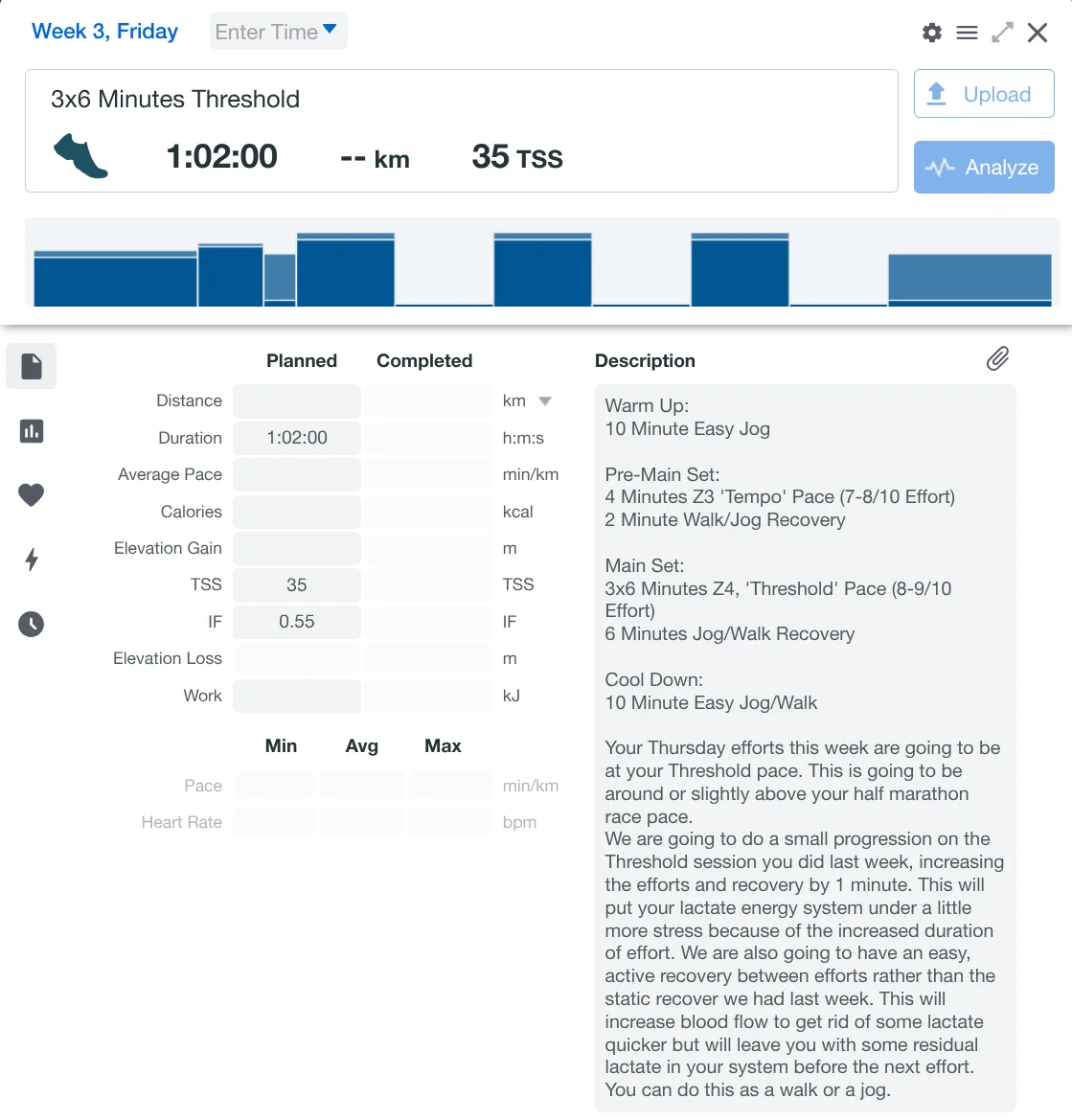Open the heart rate sidebar icon
The height and width of the screenshot is (1120, 1072).
[32, 495]
